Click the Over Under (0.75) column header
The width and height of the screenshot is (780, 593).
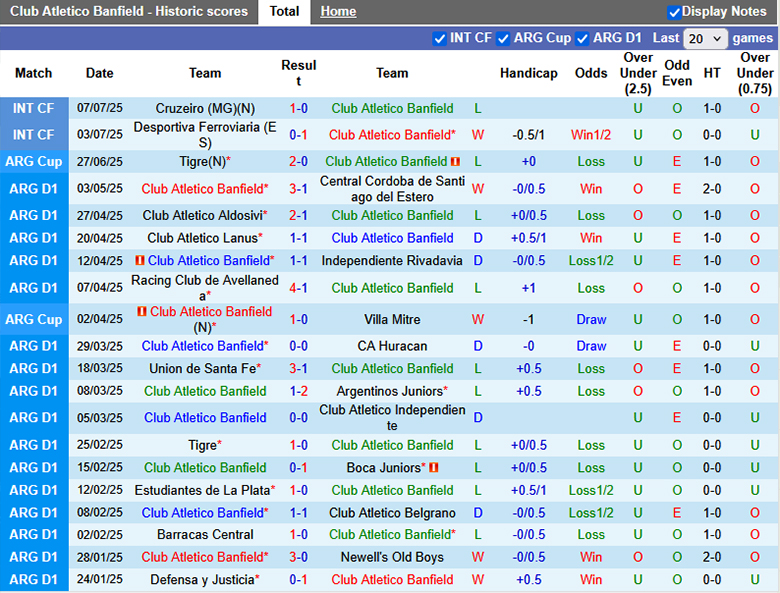(755, 73)
